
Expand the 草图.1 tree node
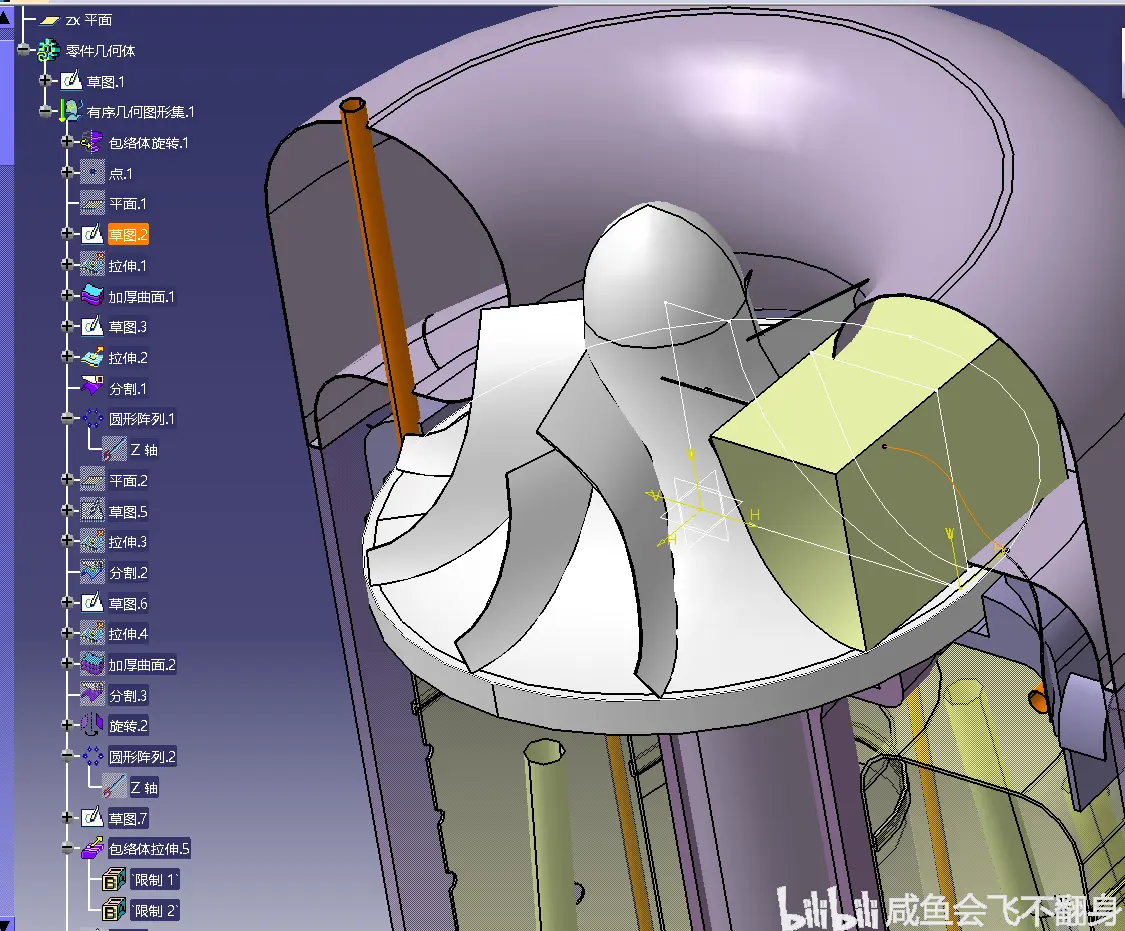[45, 81]
